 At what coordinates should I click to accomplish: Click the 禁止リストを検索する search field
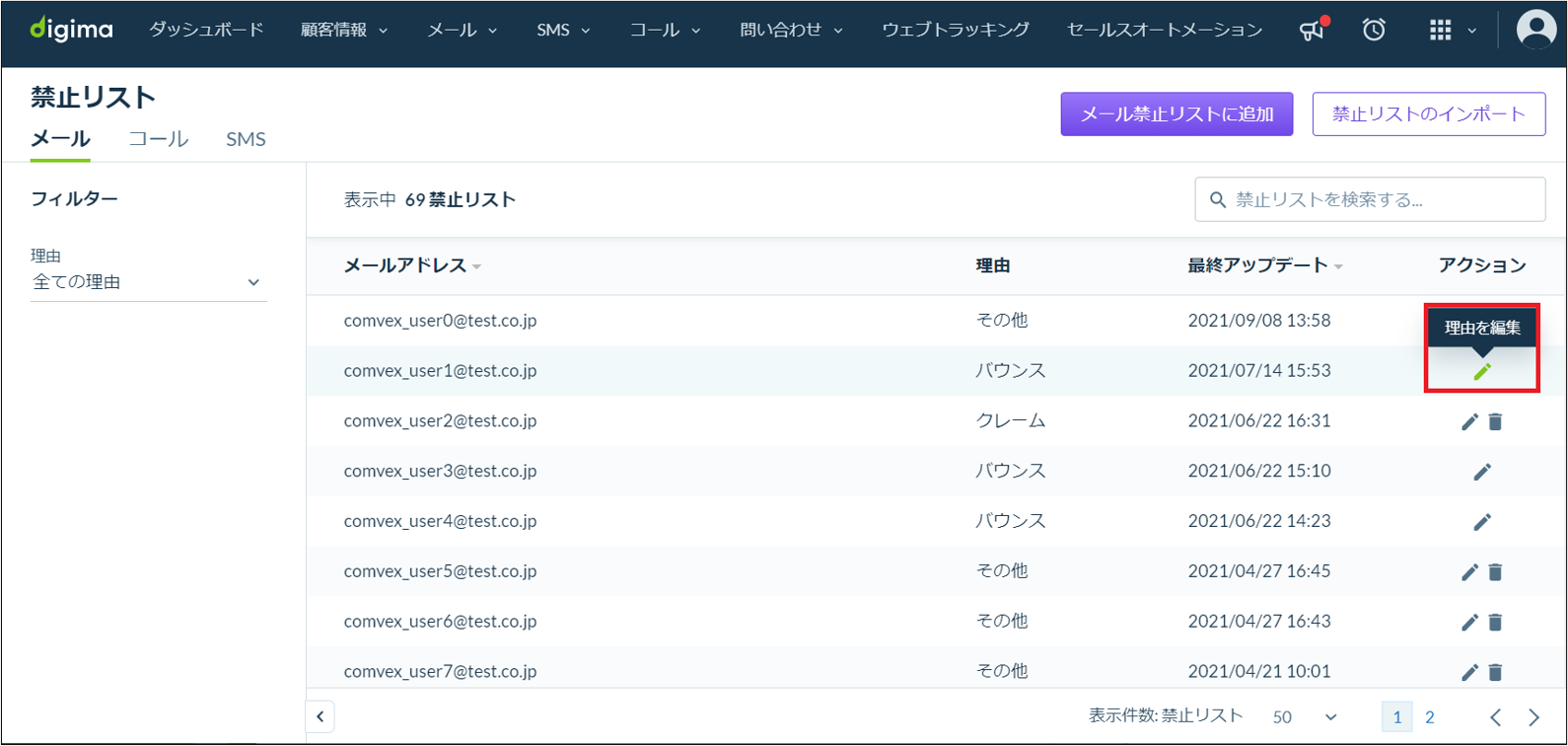[1370, 200]
